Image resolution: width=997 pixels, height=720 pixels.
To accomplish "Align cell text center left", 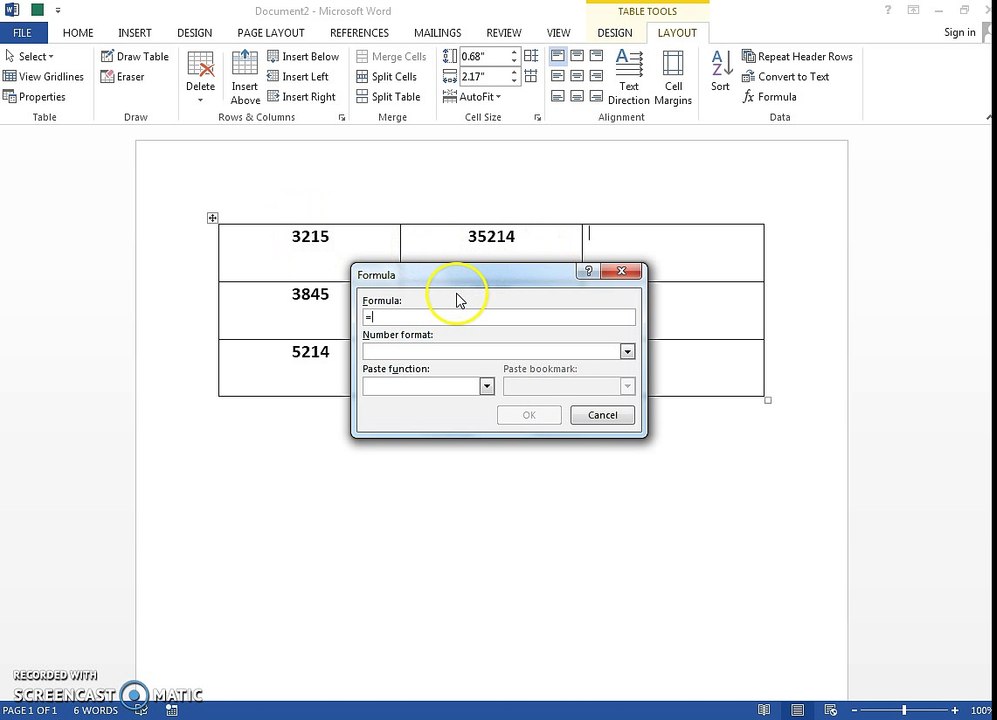I will (x=558, y=76).
